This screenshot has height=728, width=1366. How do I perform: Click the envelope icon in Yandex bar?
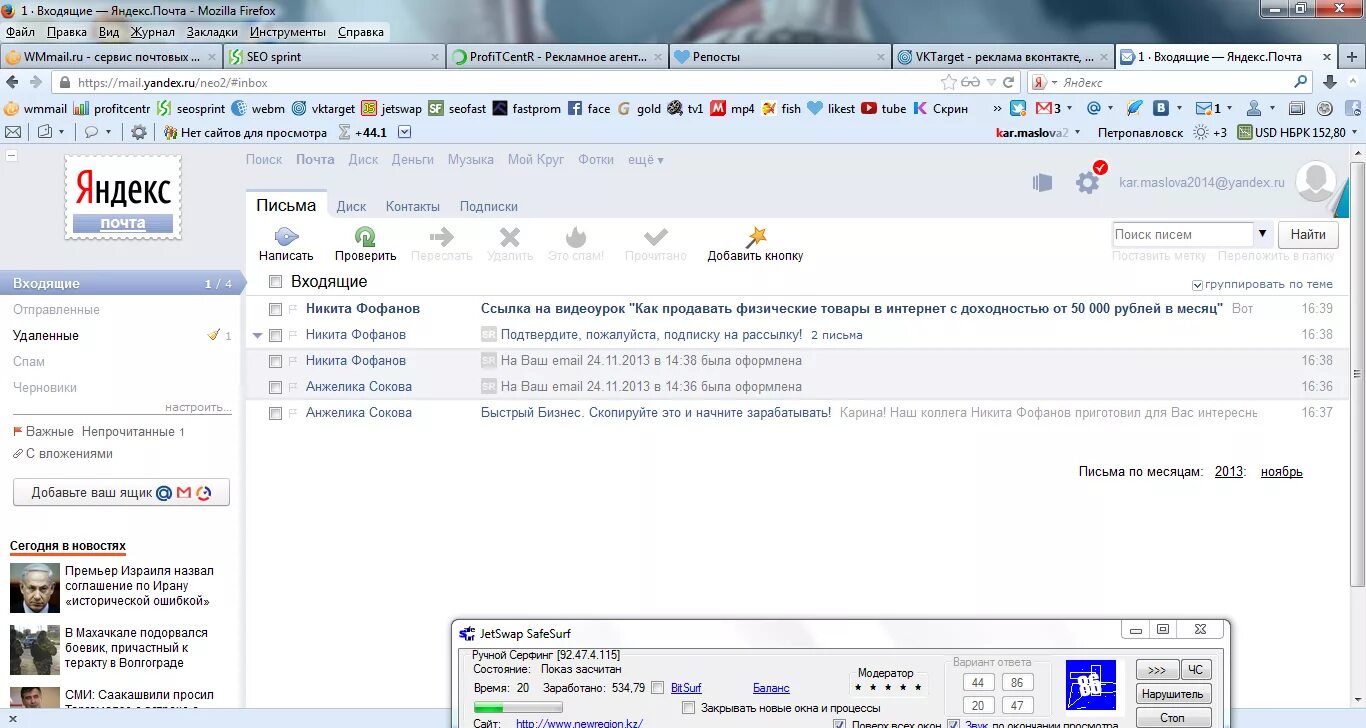[x=13, y=132]
